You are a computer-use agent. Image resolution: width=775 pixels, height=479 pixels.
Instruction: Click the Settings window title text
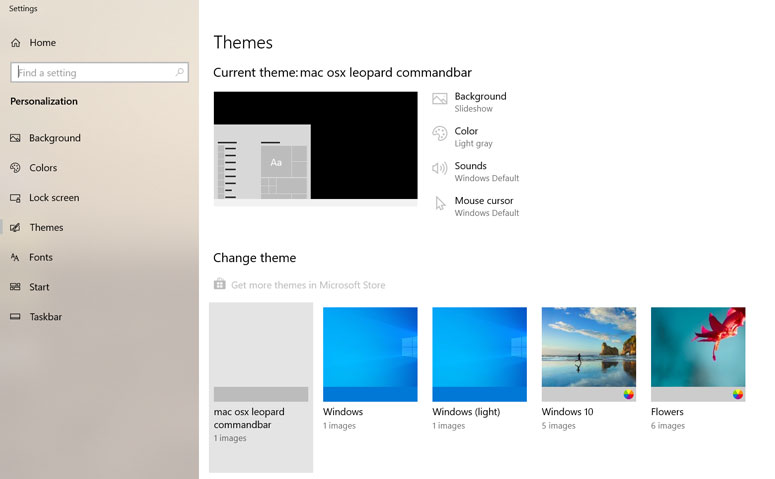click(23, 8)
